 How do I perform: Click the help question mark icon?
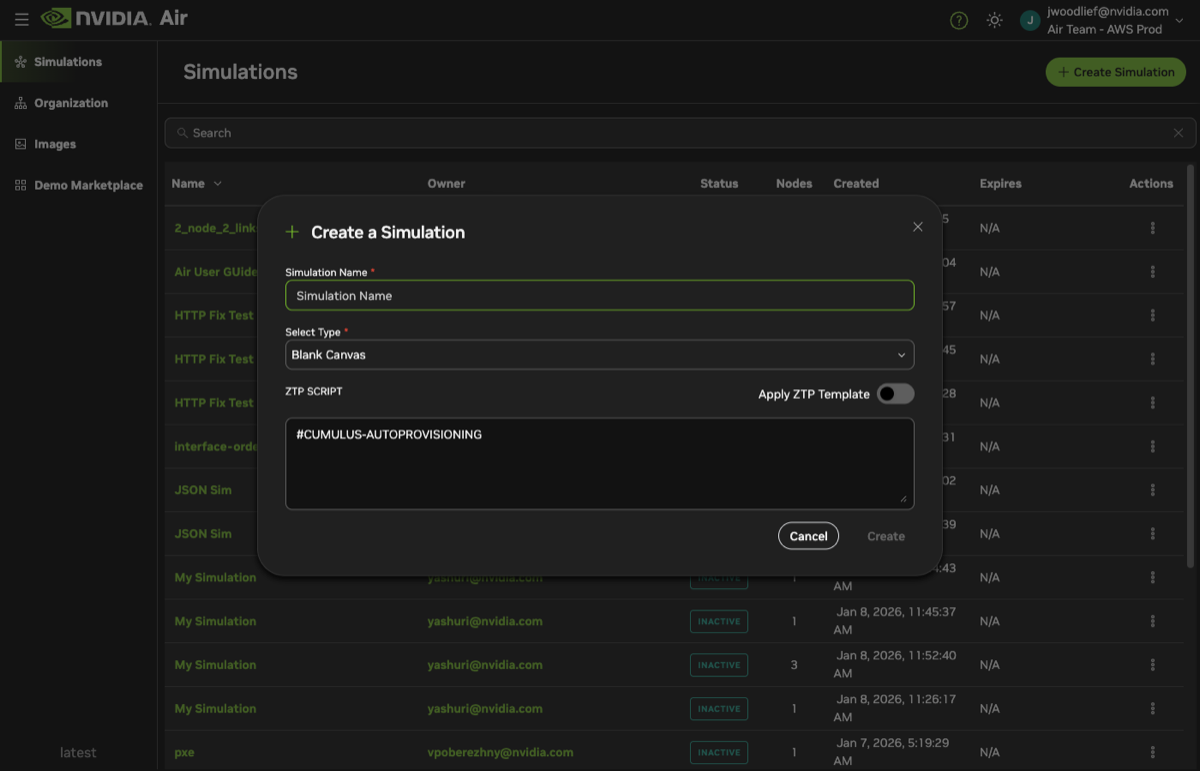[958, 20]
